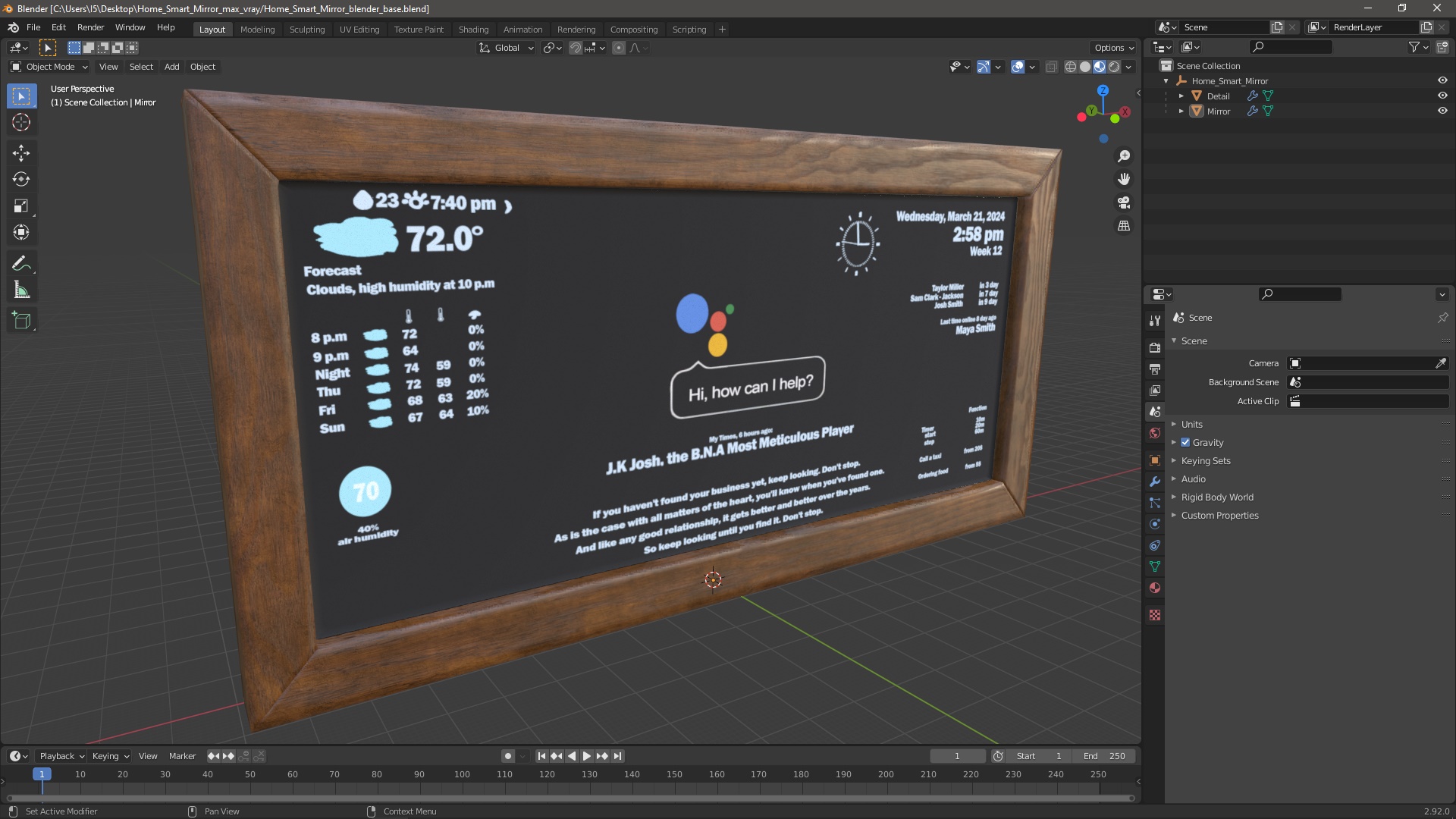Expand the Units panel
The height and width of the screenshot is (819, 1456).
click(x=1191, y=425)
